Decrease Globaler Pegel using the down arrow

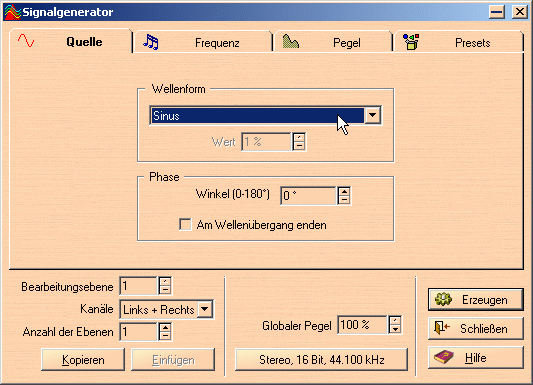(395, 329)
